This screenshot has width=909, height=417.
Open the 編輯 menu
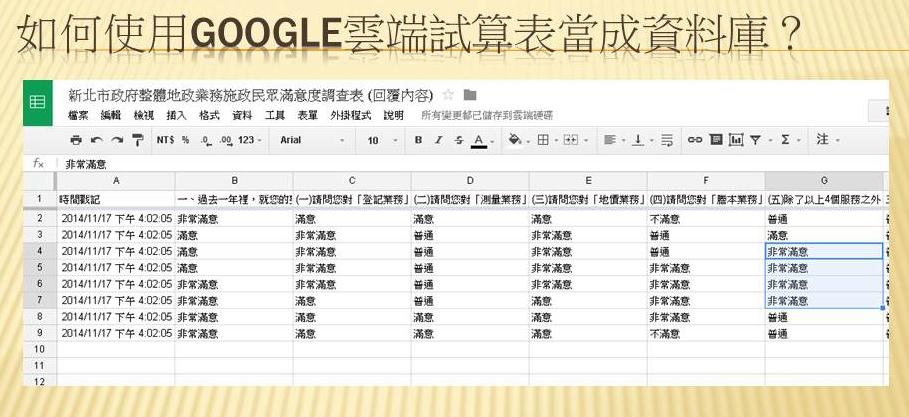point(111,115)
